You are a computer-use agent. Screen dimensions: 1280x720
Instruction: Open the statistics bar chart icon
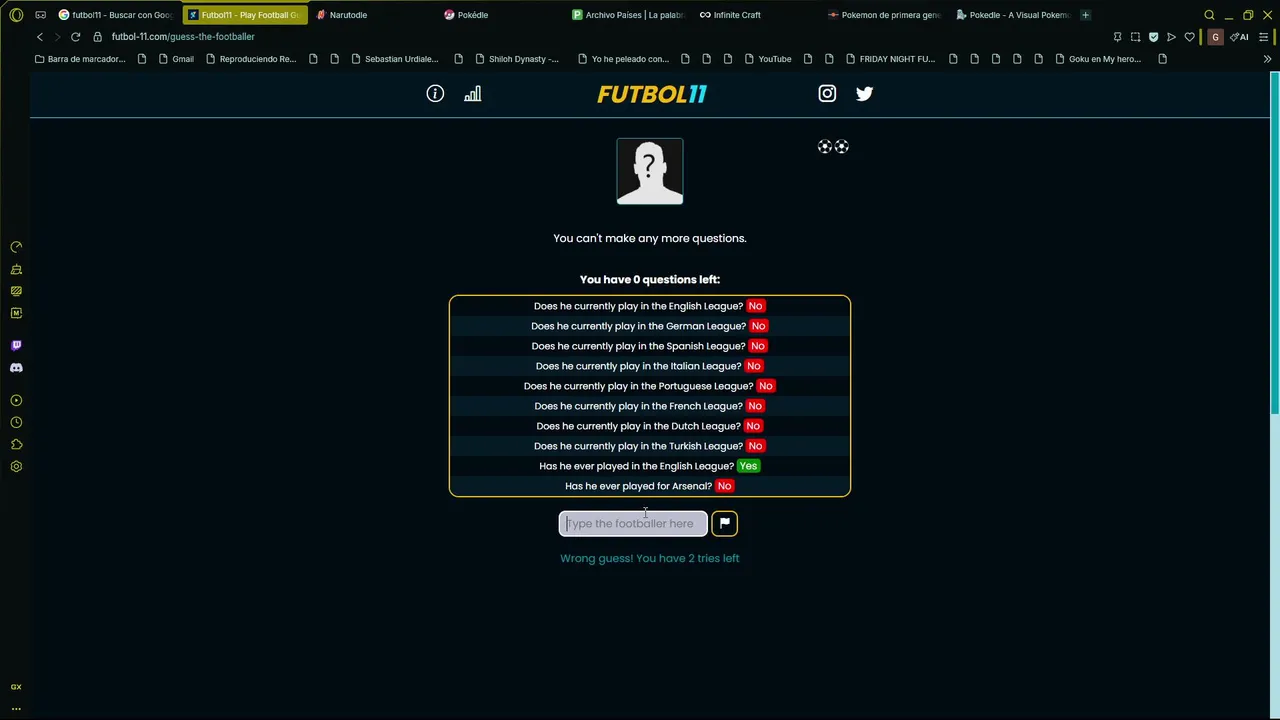click(x=472, y=93)
